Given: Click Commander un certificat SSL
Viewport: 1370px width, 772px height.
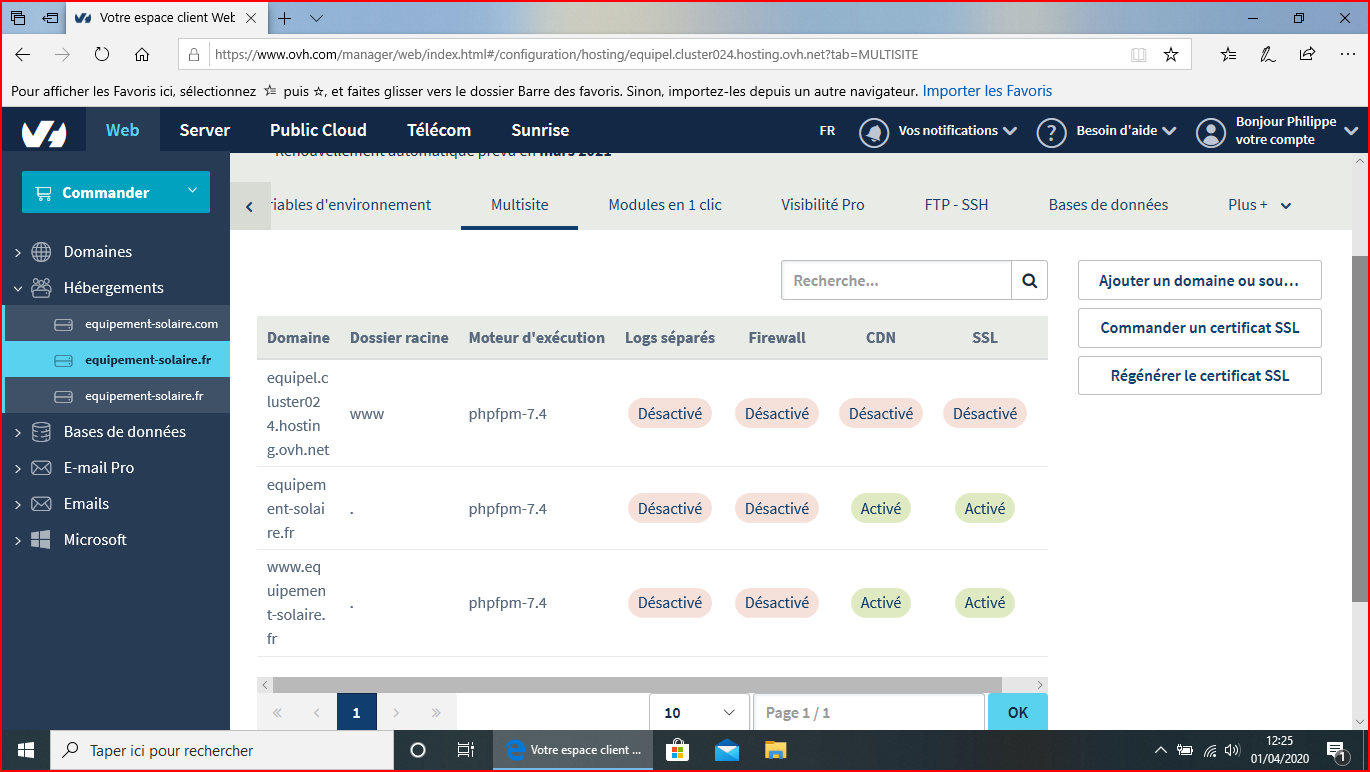Looking at the screenshot, I should [1200, 328].
